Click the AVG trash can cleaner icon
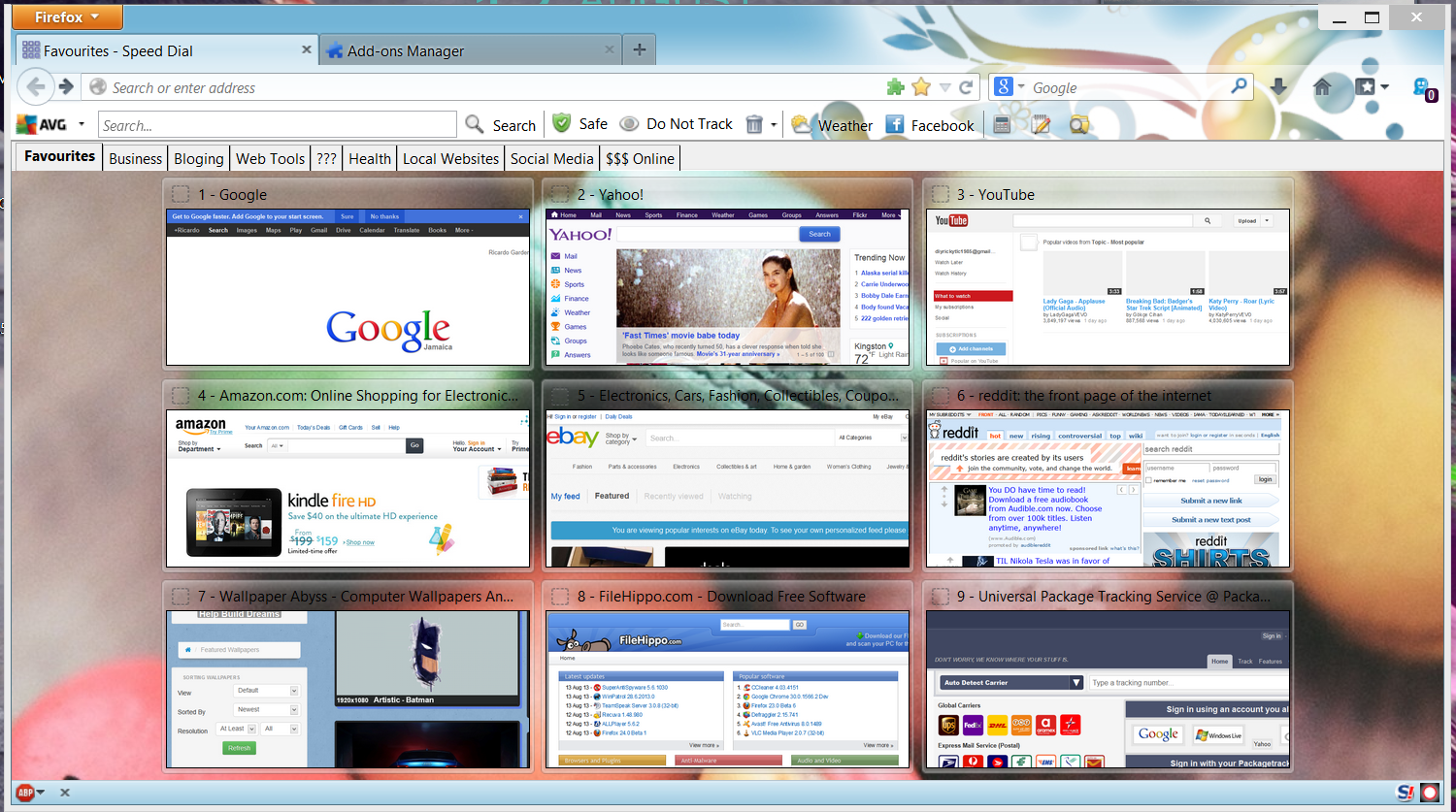The width and height of the screenshot is (1456, 812). (754, 124)
